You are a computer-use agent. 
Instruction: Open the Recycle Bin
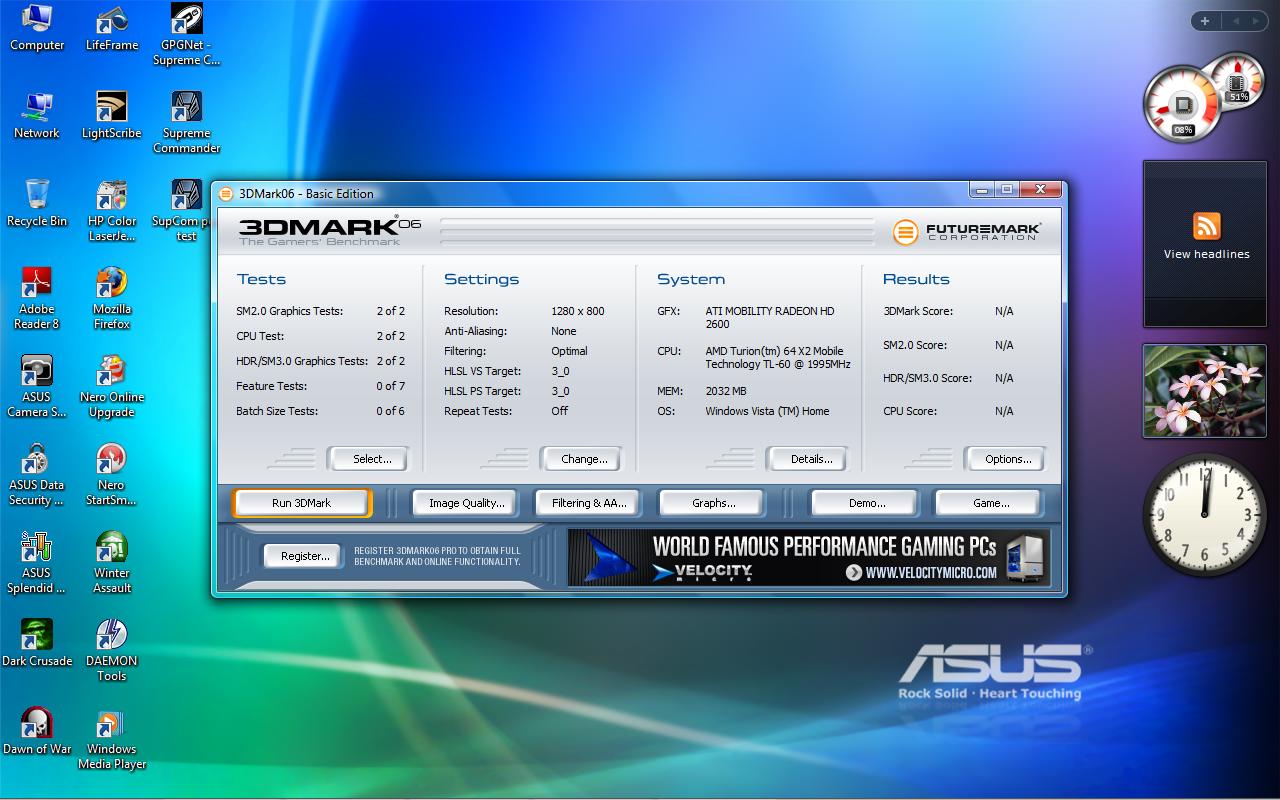click(x=37, y=203)
